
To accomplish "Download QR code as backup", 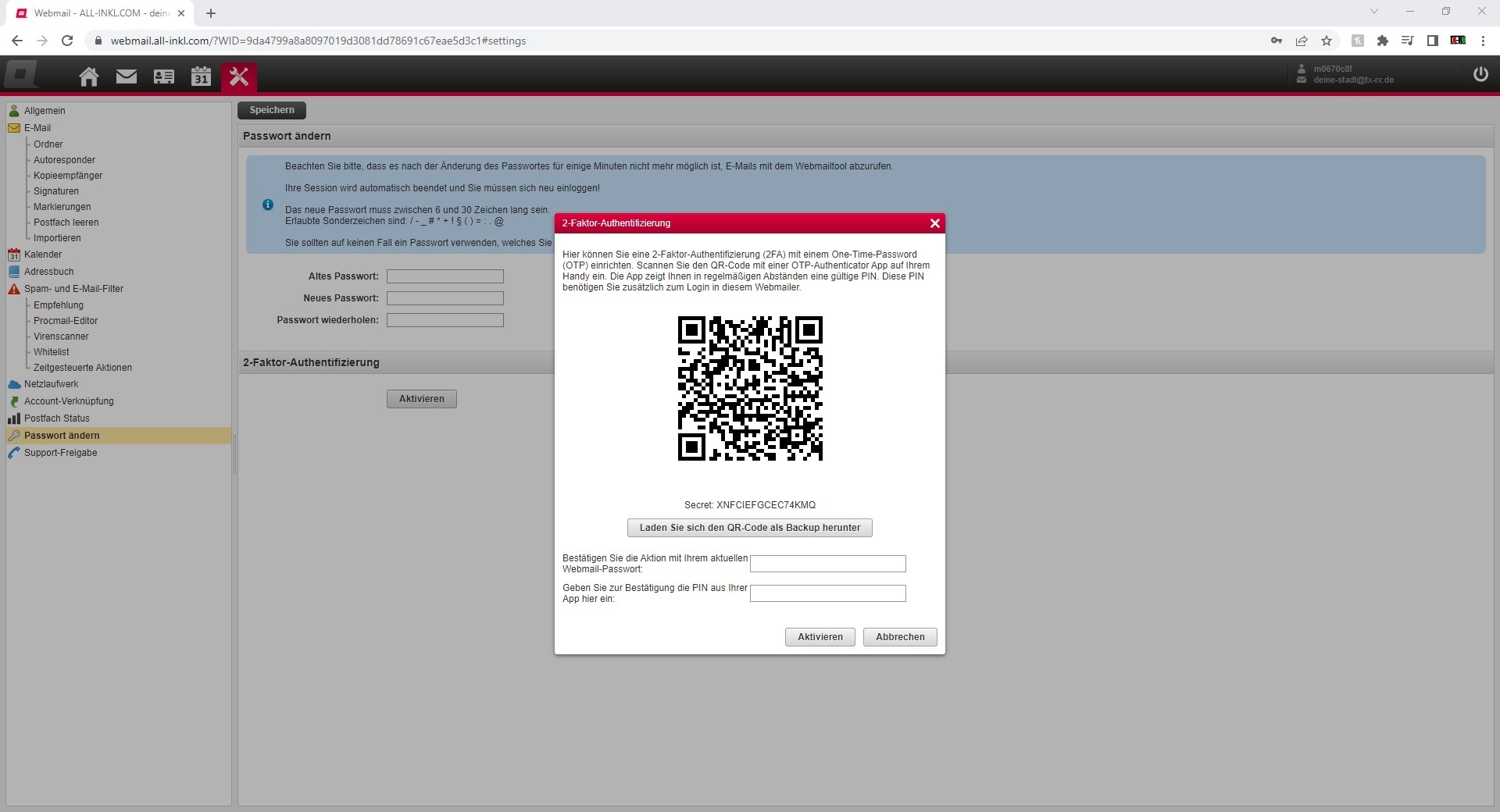I will (x=750, y=528).
